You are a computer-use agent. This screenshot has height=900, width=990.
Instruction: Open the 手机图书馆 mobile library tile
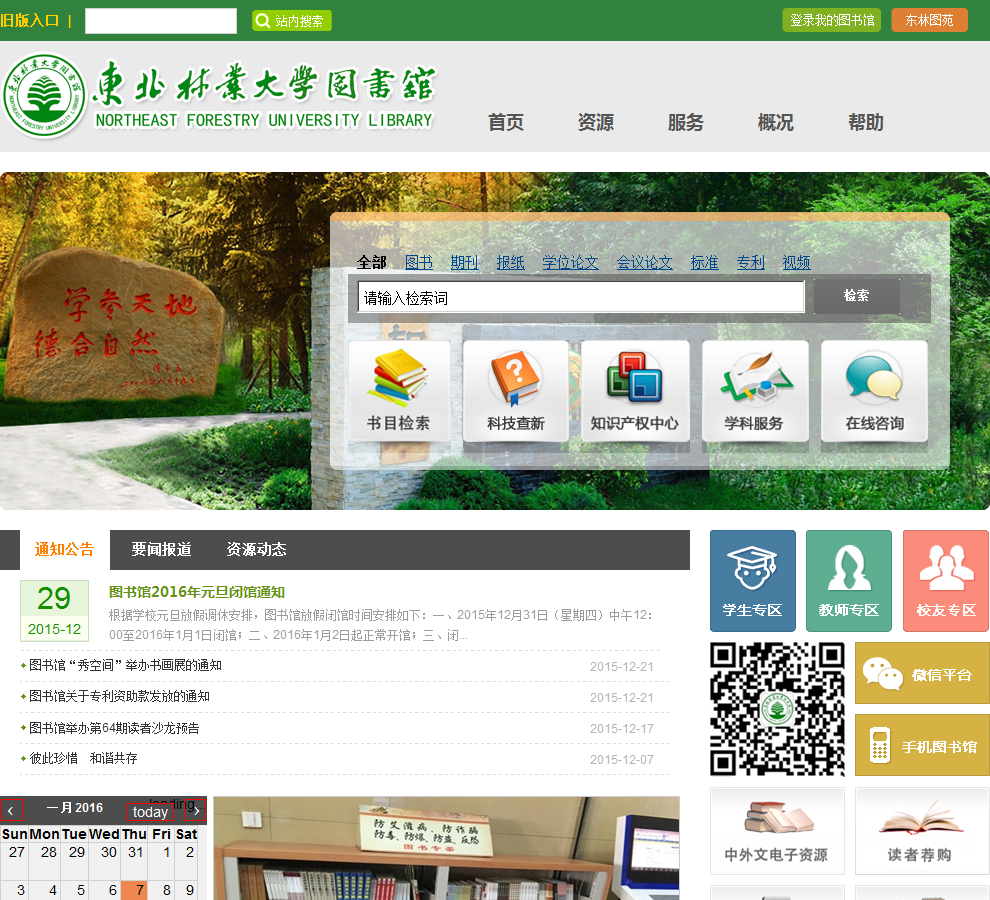[922, 745]
